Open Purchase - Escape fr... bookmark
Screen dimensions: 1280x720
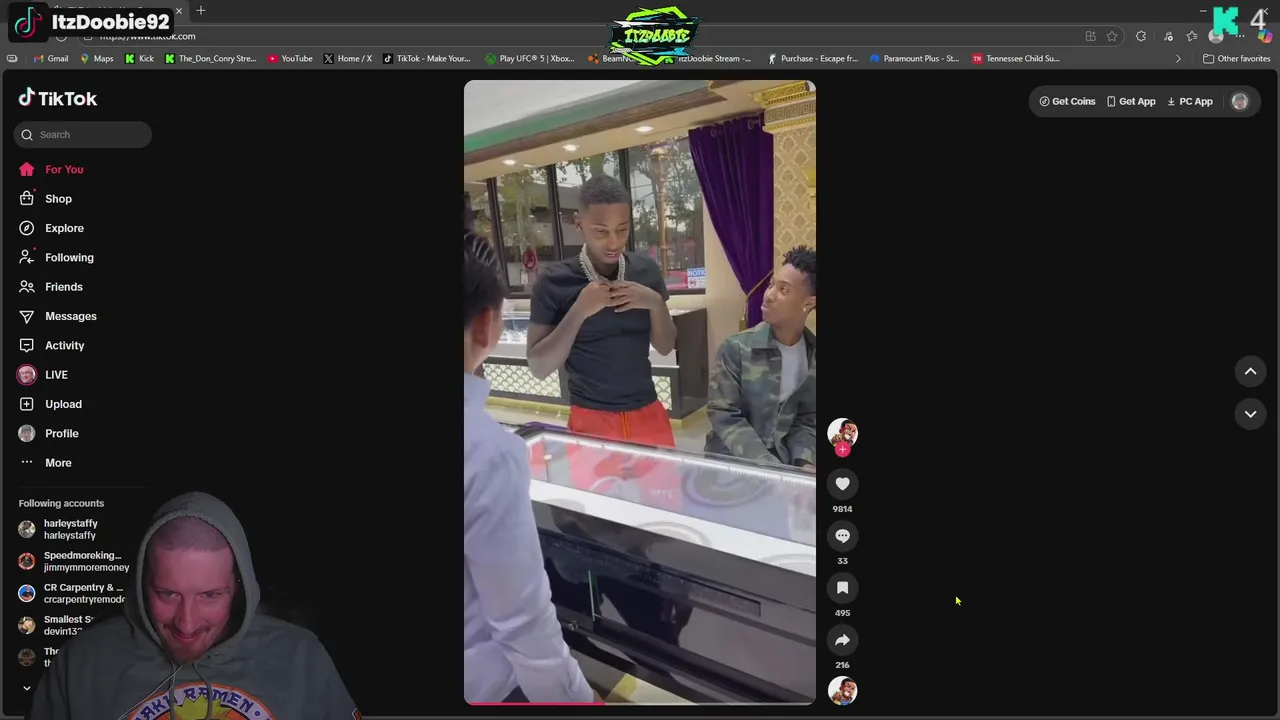coord(812,59)
